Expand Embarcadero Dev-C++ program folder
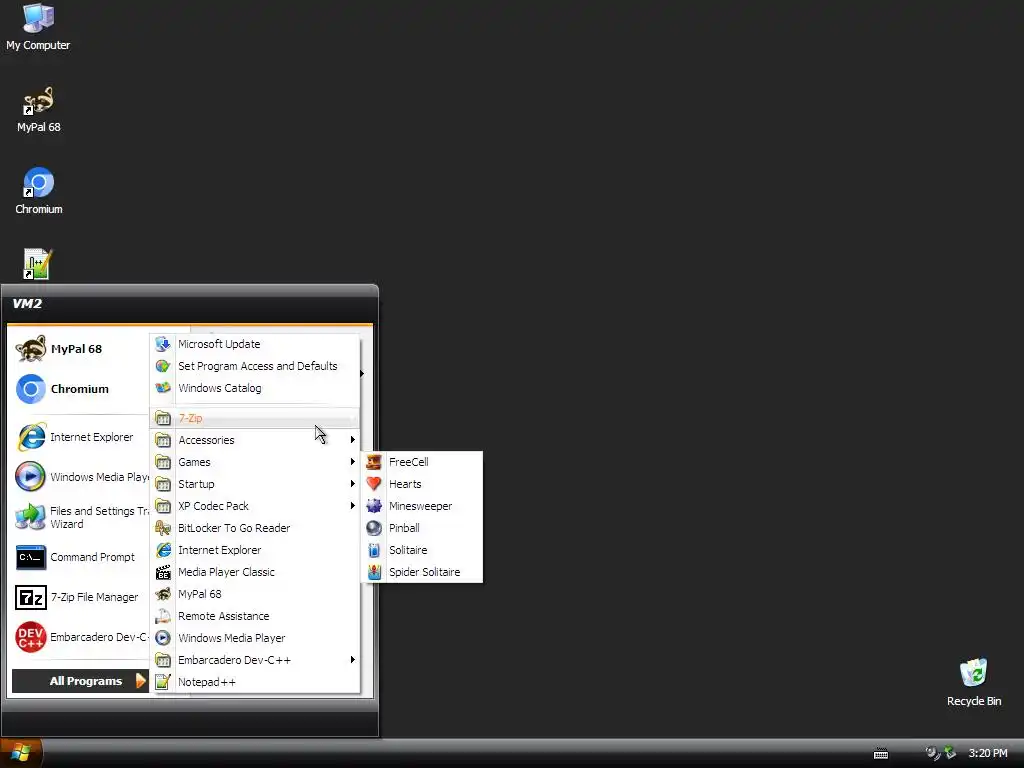 tap(255, 660)
